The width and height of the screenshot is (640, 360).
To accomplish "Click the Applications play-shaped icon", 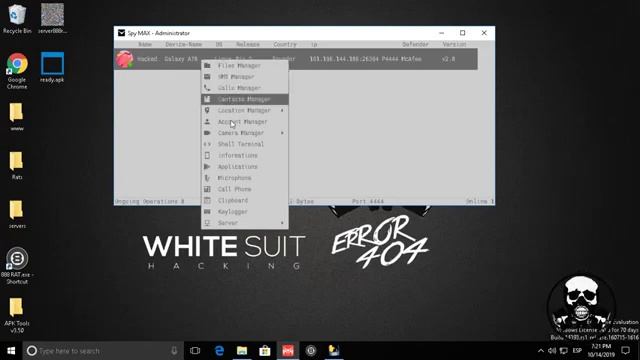I will coord(207,167).
